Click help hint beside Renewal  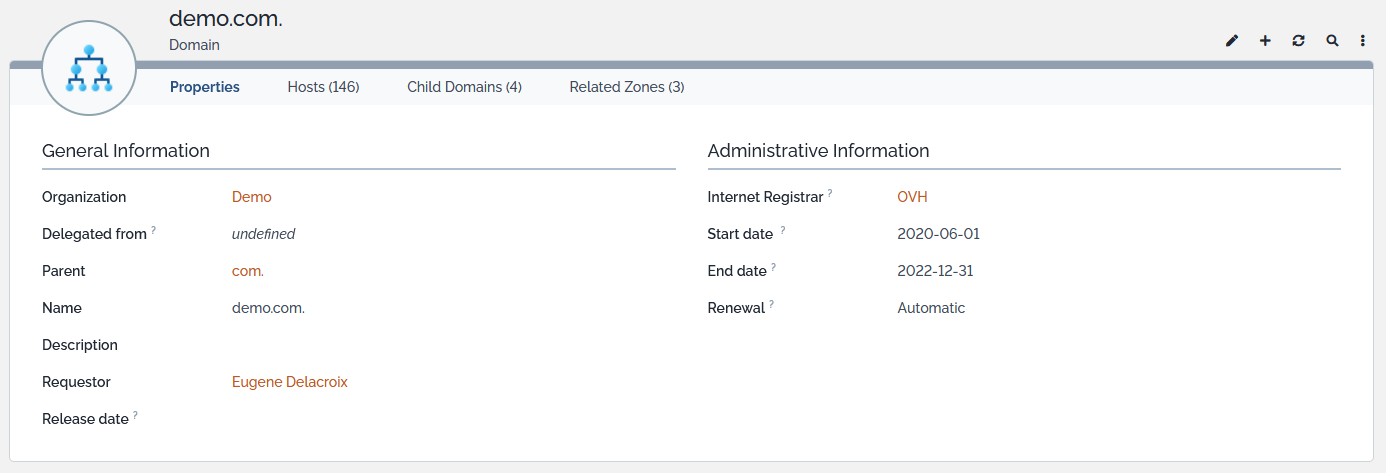(x=772, y=305)
